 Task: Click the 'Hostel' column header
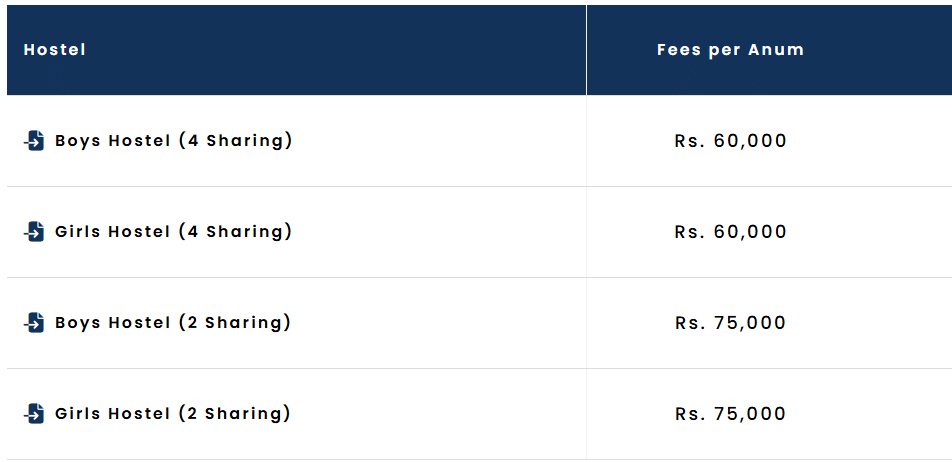click(x=55, y=50)
